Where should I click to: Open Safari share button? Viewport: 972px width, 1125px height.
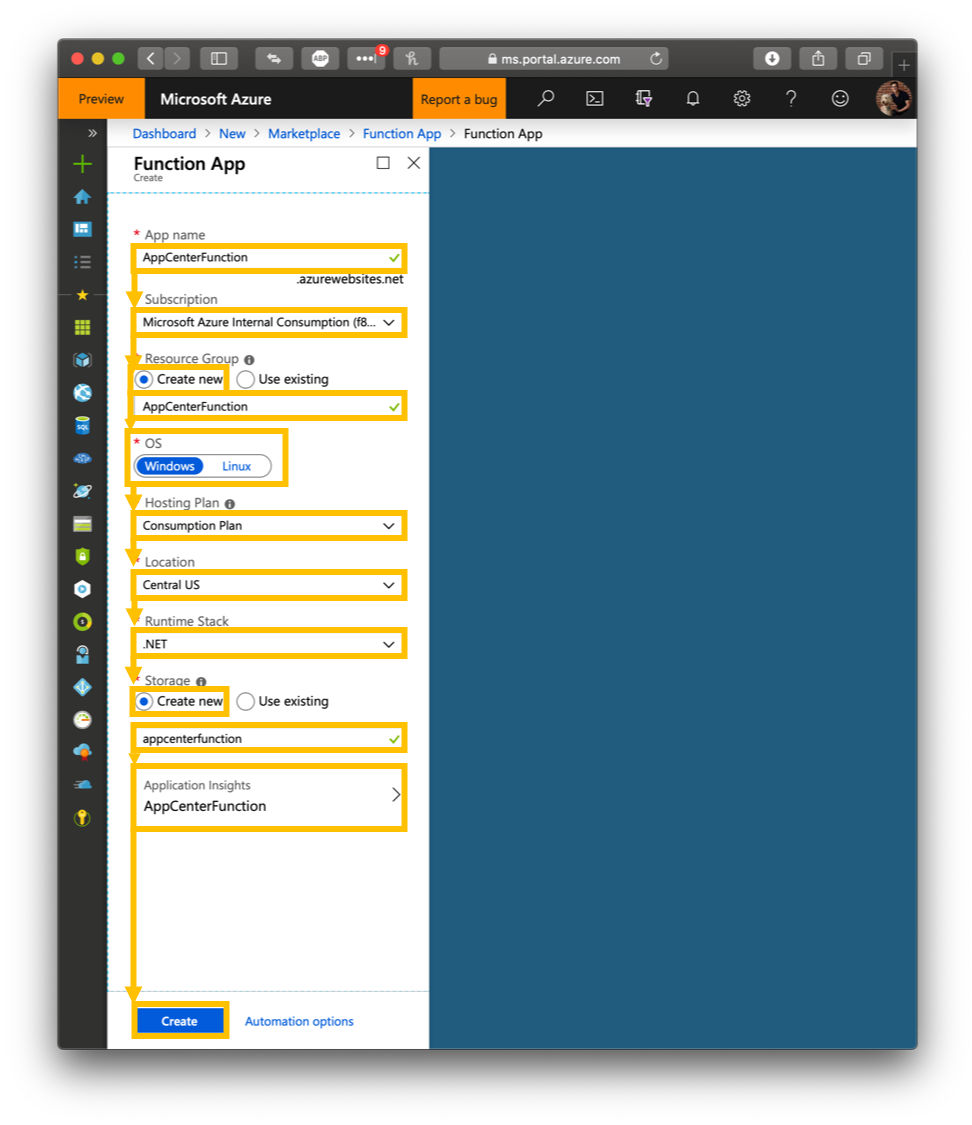coord(818,58)
